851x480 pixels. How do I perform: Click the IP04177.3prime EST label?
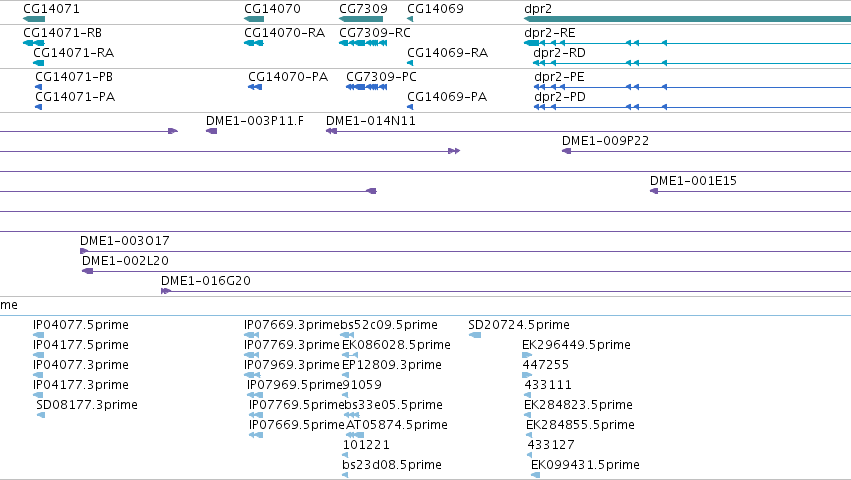tap(81, 385)
